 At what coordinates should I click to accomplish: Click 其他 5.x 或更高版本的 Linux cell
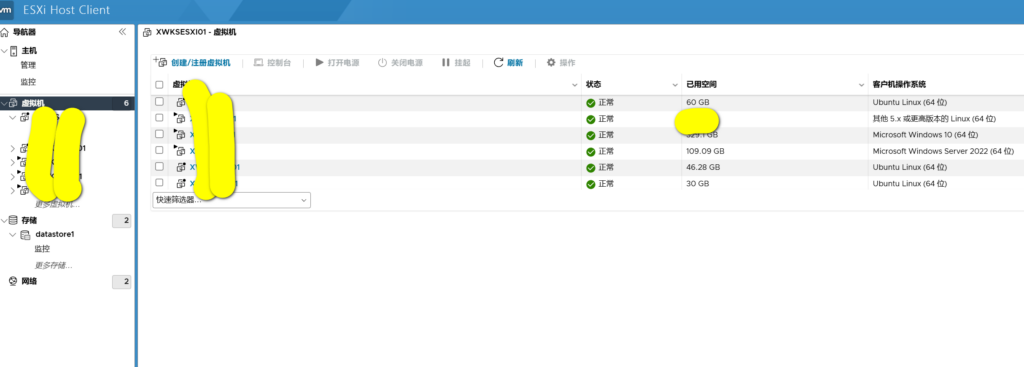click(x=934, y=118)
